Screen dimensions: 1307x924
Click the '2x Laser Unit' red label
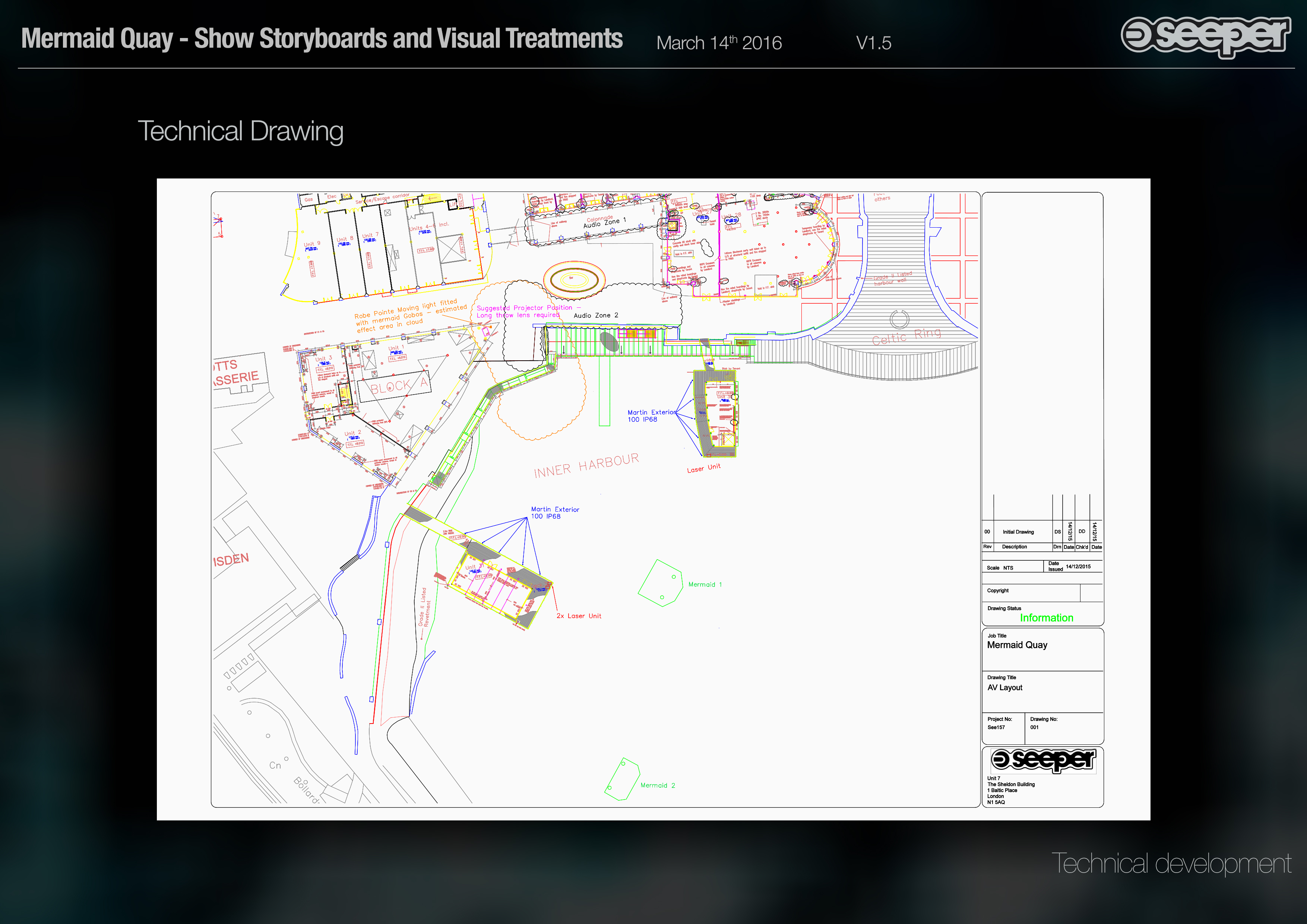pyautogui.click(x=578, y=616)
